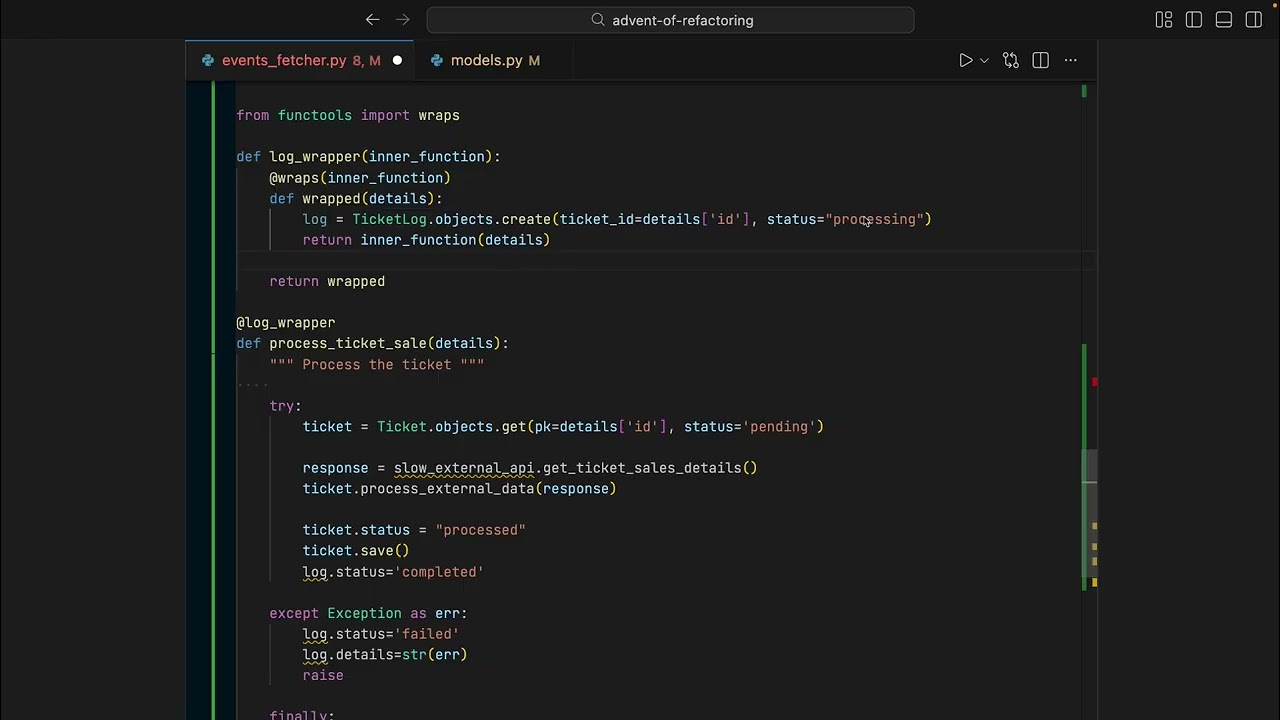This screenshot has width=1280, height=720.
Task: Click the '@log_wrapper' decorator line
Action: (286, 323)
